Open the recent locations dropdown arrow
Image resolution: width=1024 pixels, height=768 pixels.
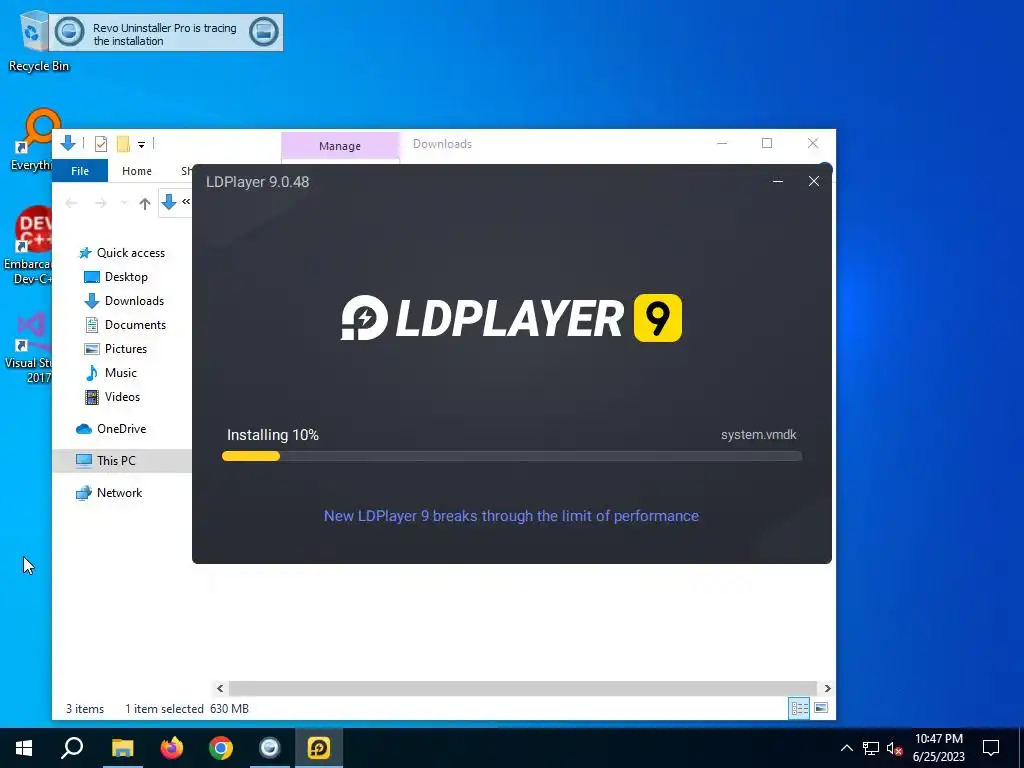(124, 203)
